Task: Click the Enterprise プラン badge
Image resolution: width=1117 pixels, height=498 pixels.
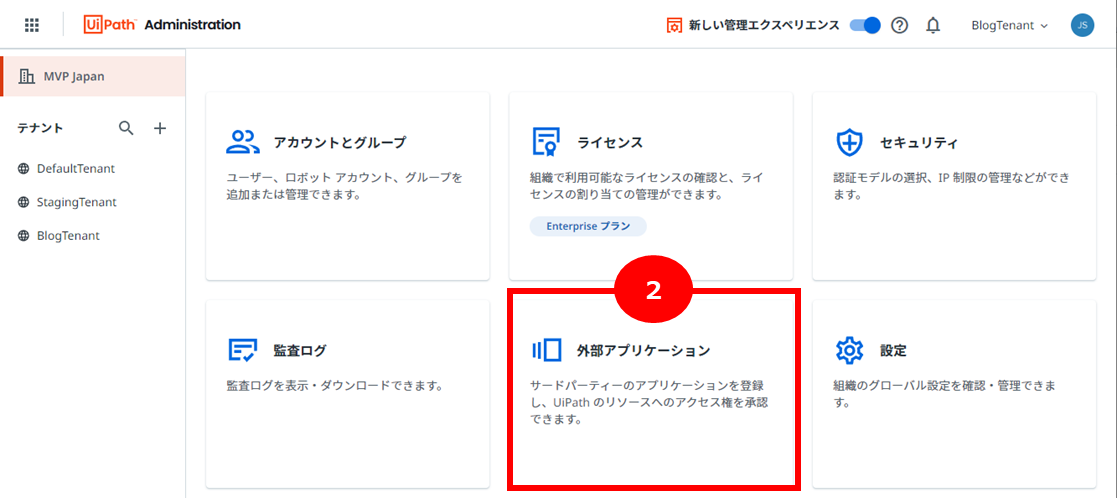Action: (x=588, y=227)
